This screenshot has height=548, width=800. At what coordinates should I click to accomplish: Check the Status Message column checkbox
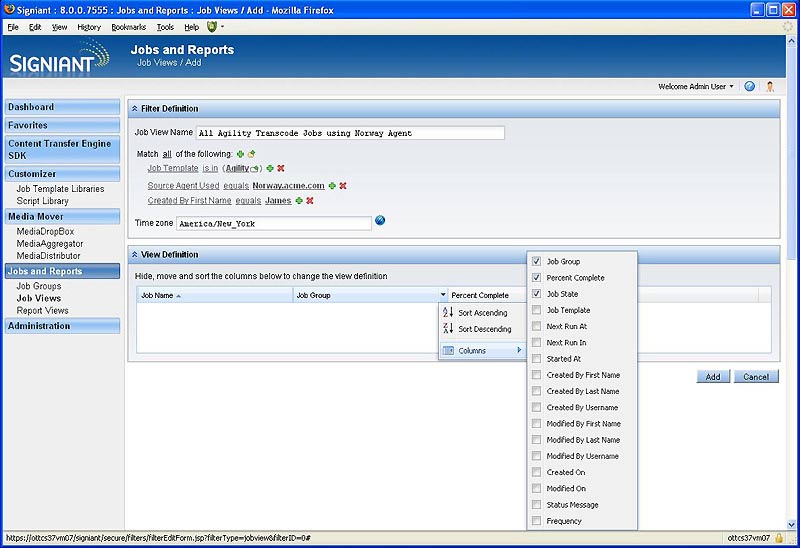click(x=537, y=505)
